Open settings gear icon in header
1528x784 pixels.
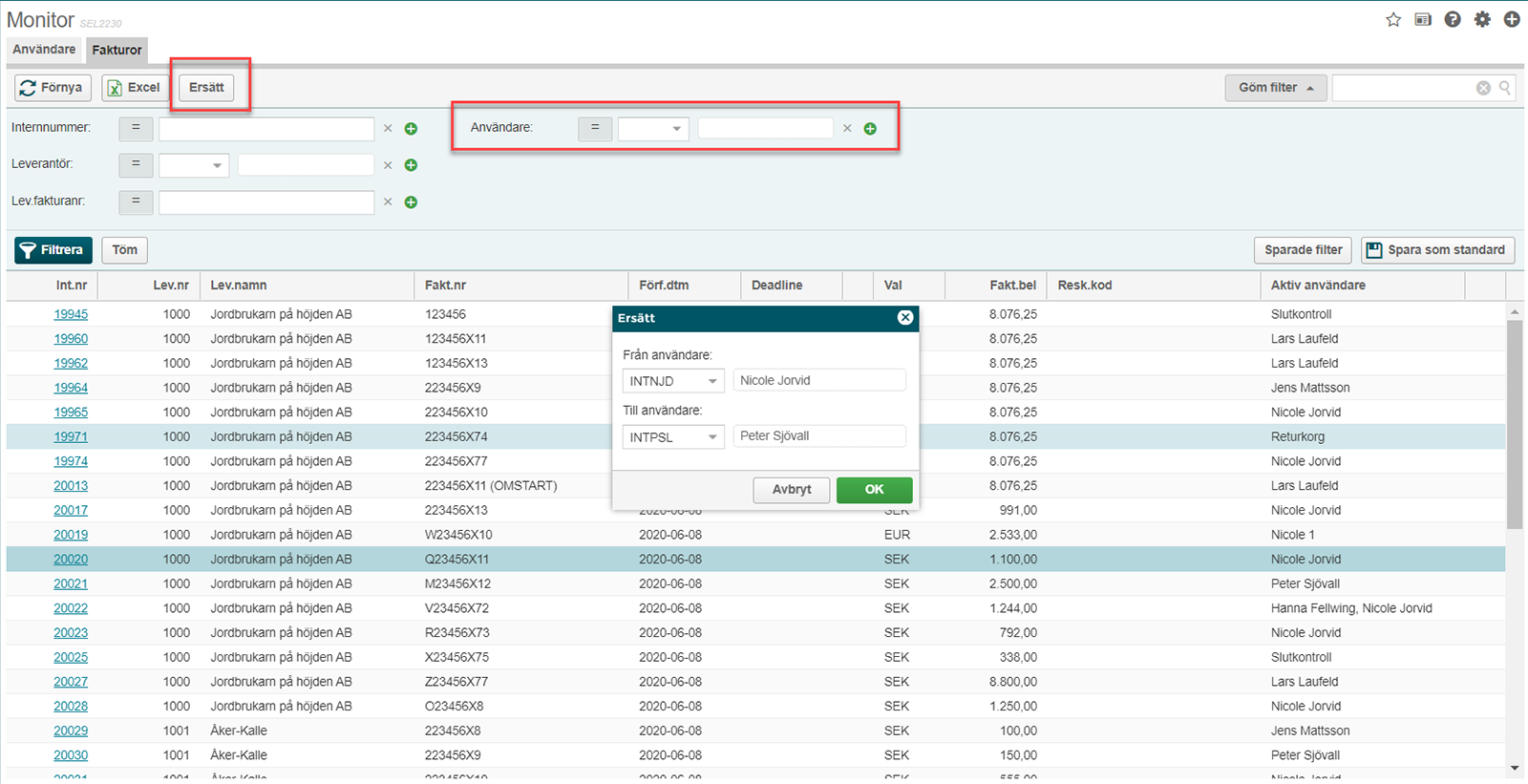pyautogui.click(x=1482, y=19)
